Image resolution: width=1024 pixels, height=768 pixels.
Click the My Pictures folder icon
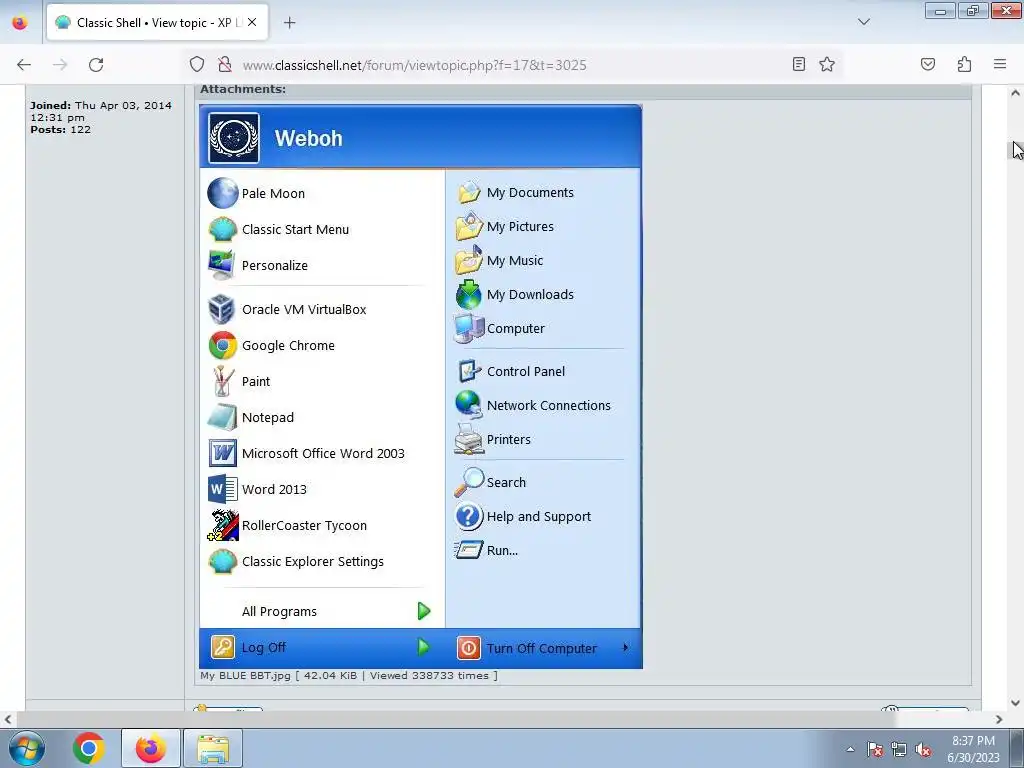[x=469, y=227]
